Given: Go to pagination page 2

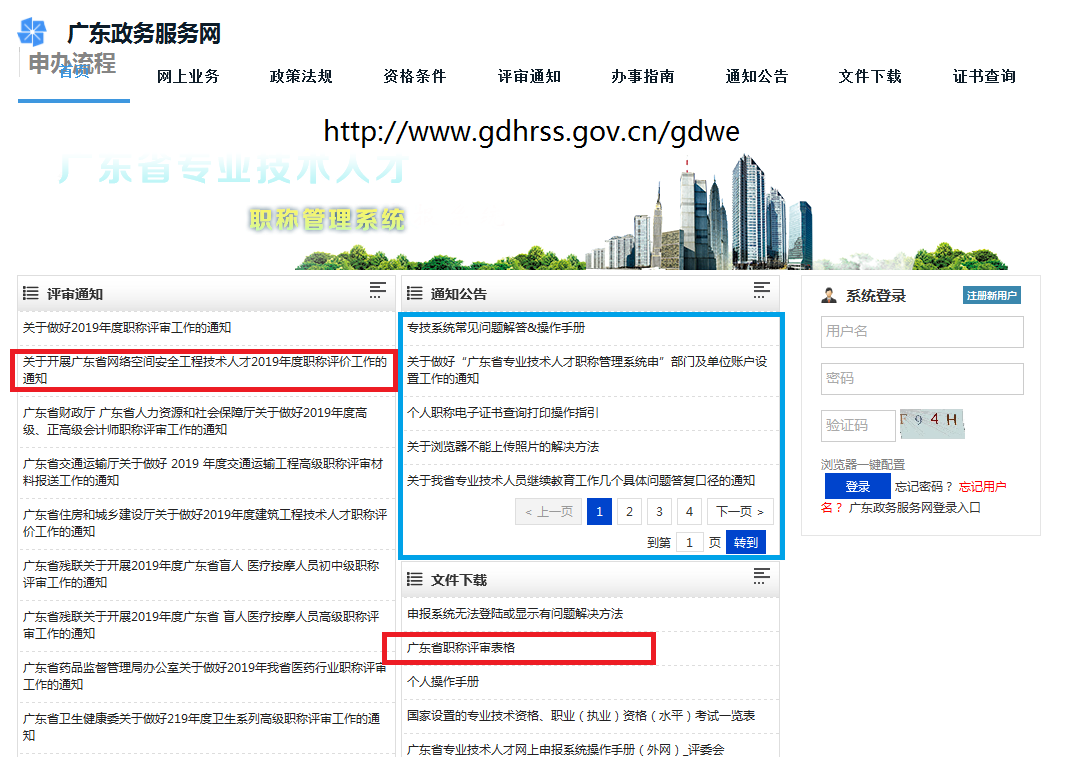Looking at the screenshot, I should pyautogui.click(x=629, y=512).
